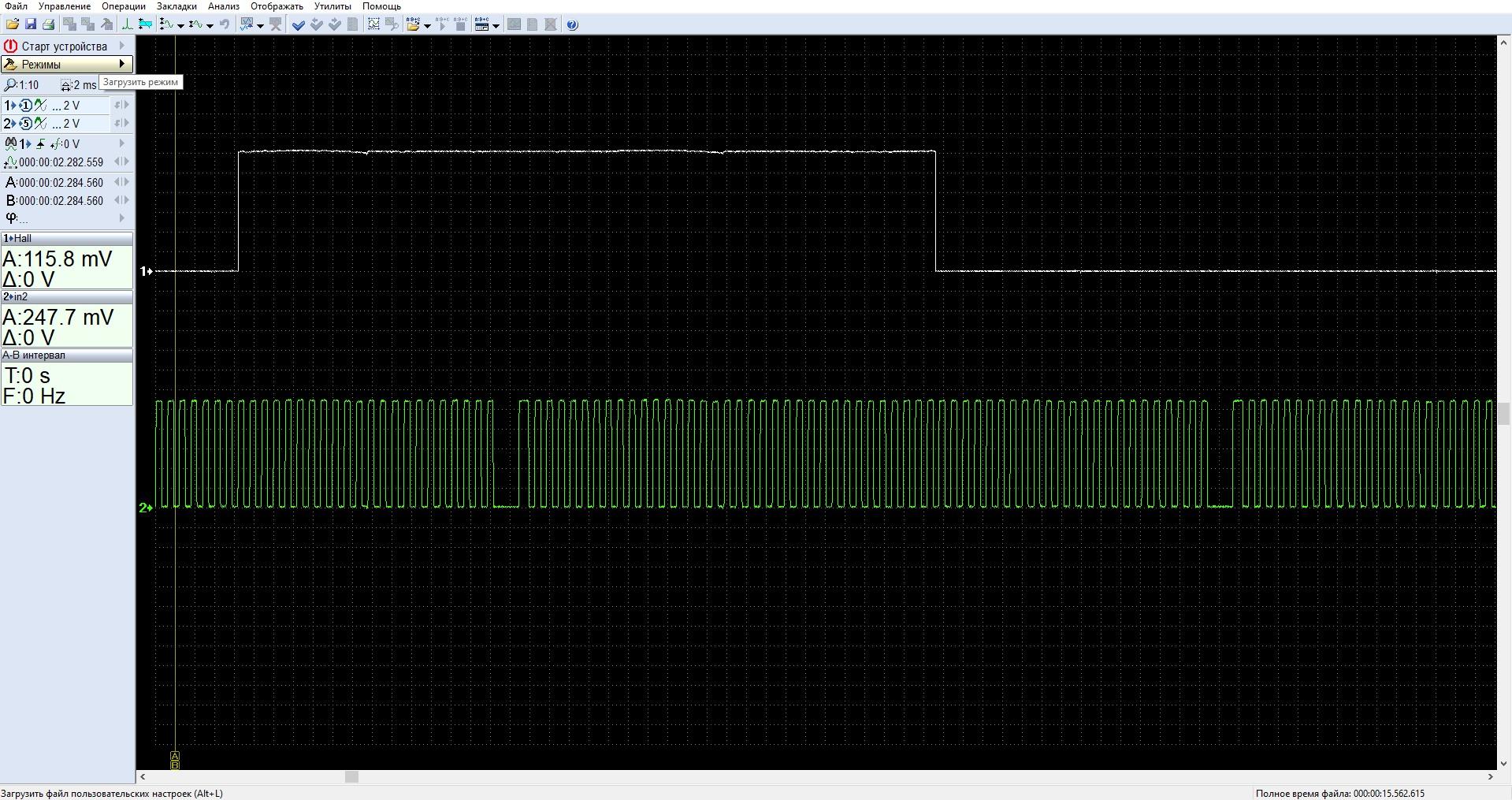Click the next bookmark checkmark icon
Viewport: 1512px width, 800px height.
(335, 24)
